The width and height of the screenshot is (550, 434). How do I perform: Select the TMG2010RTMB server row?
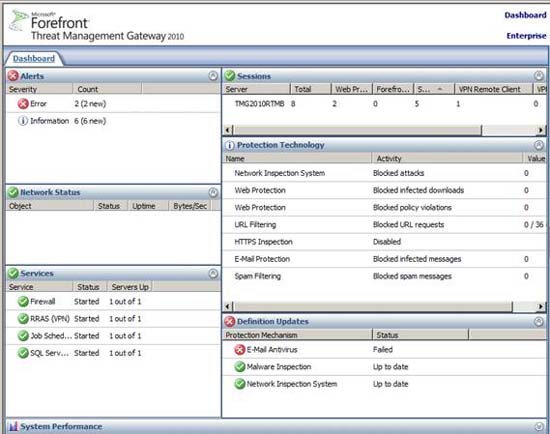[x=384, y=104]
